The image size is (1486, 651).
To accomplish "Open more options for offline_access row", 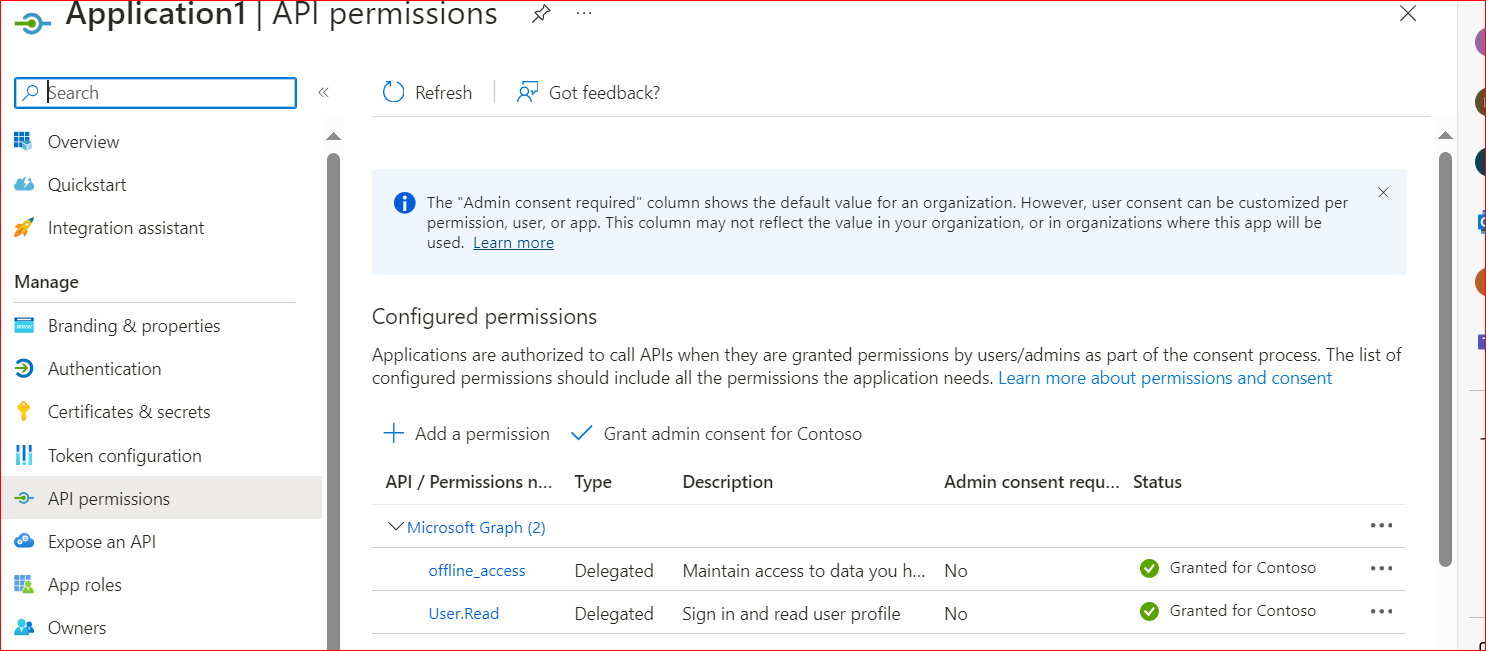I will [1381, 568].
